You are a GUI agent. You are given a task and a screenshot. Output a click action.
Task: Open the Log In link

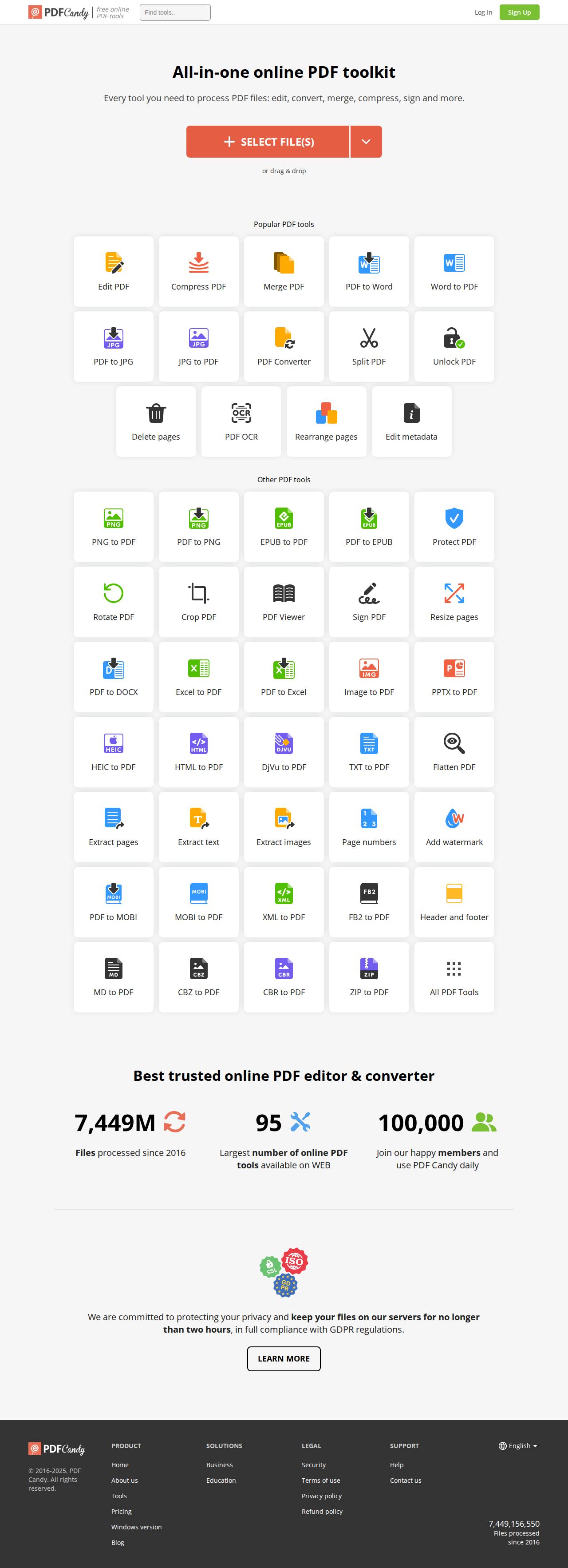click(x=483, y=12)
